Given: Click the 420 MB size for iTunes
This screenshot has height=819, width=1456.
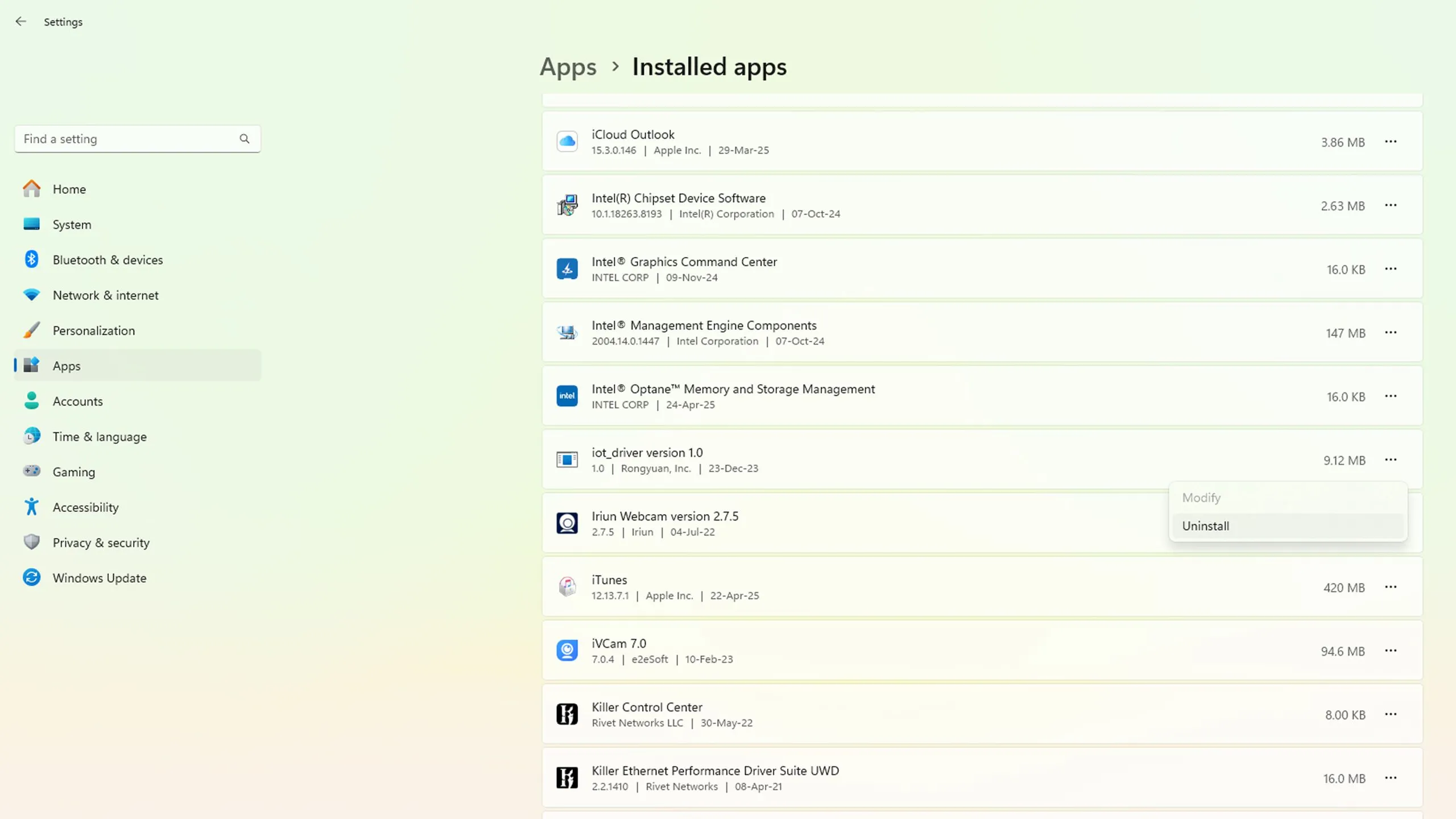Looking at the screenshot, I should (x=1344, y=588).
